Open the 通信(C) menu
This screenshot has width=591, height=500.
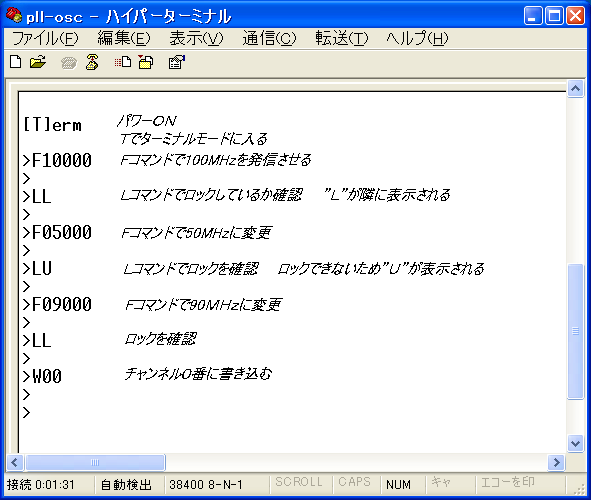click(269, 38)
